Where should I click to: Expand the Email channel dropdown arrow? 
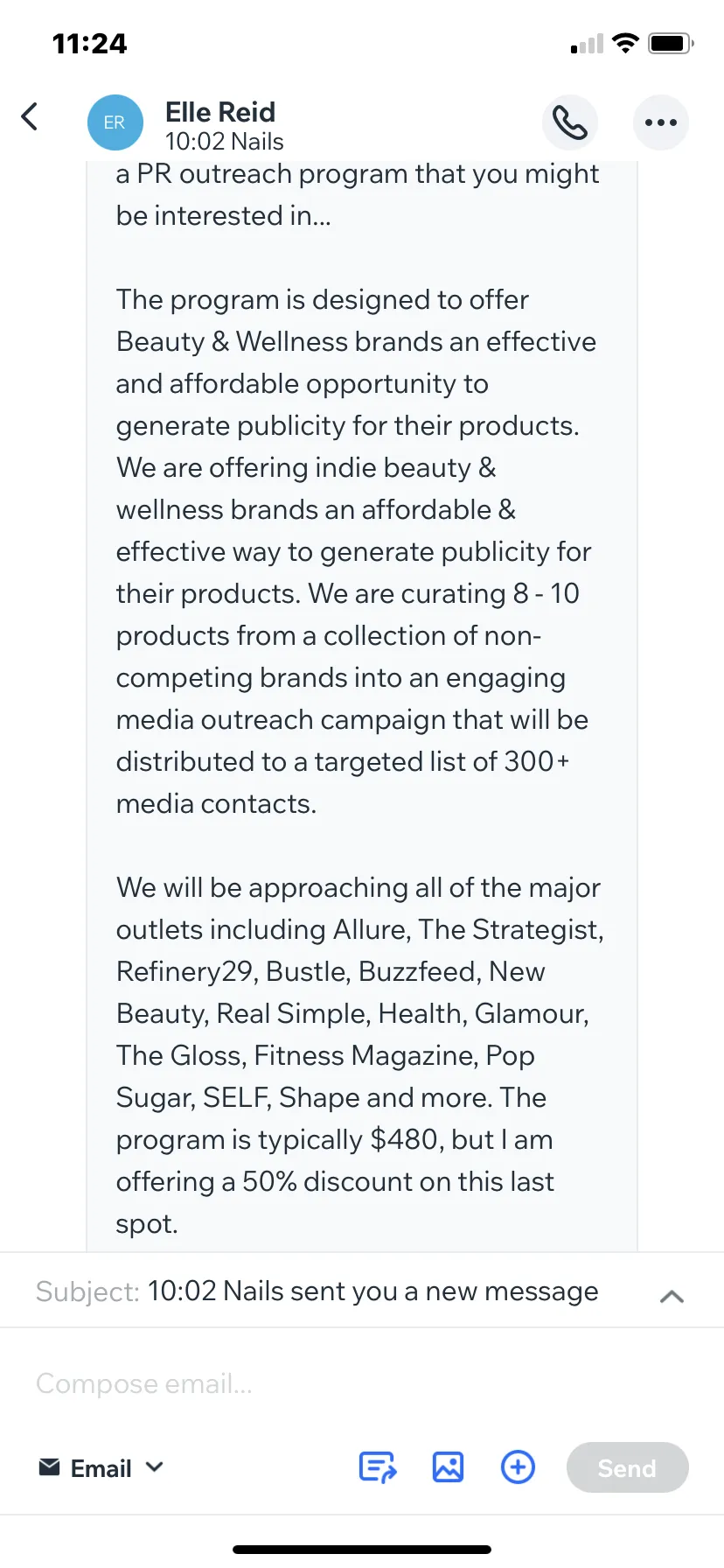[x=154, y=1466]
